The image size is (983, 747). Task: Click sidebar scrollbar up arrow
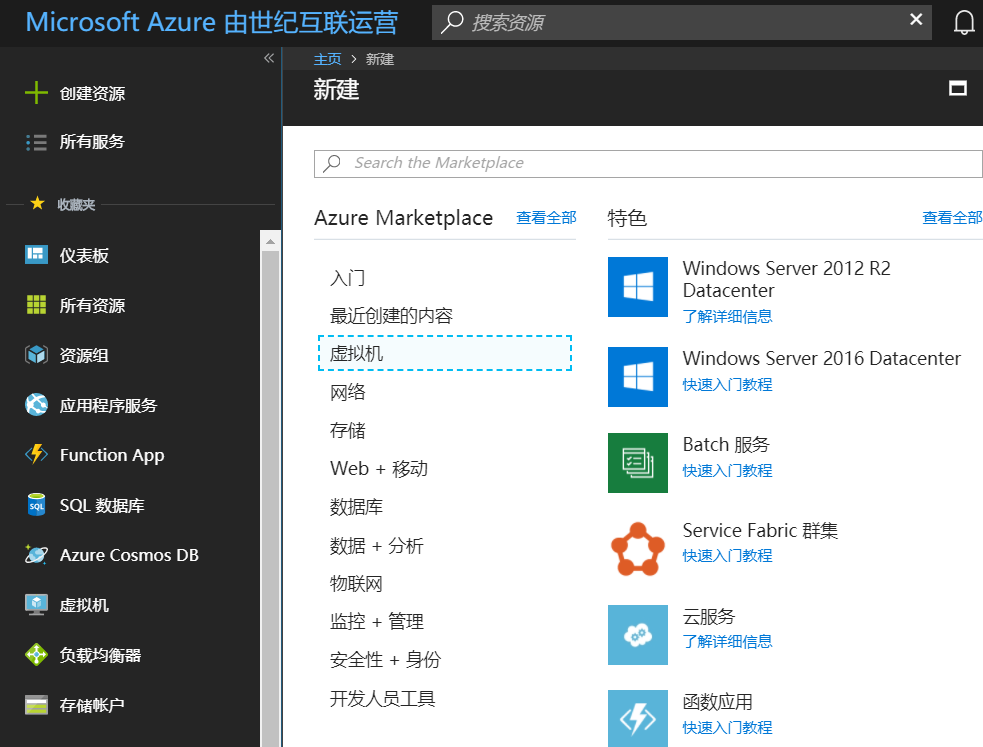(270, 241)
